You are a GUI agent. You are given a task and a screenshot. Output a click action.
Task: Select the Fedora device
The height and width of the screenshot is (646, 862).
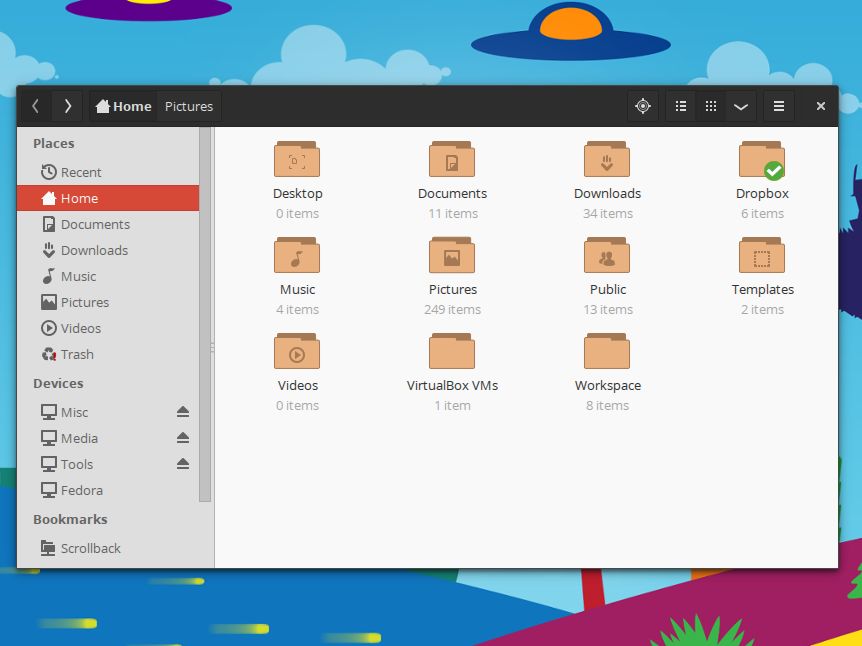[x=108, y=490]
